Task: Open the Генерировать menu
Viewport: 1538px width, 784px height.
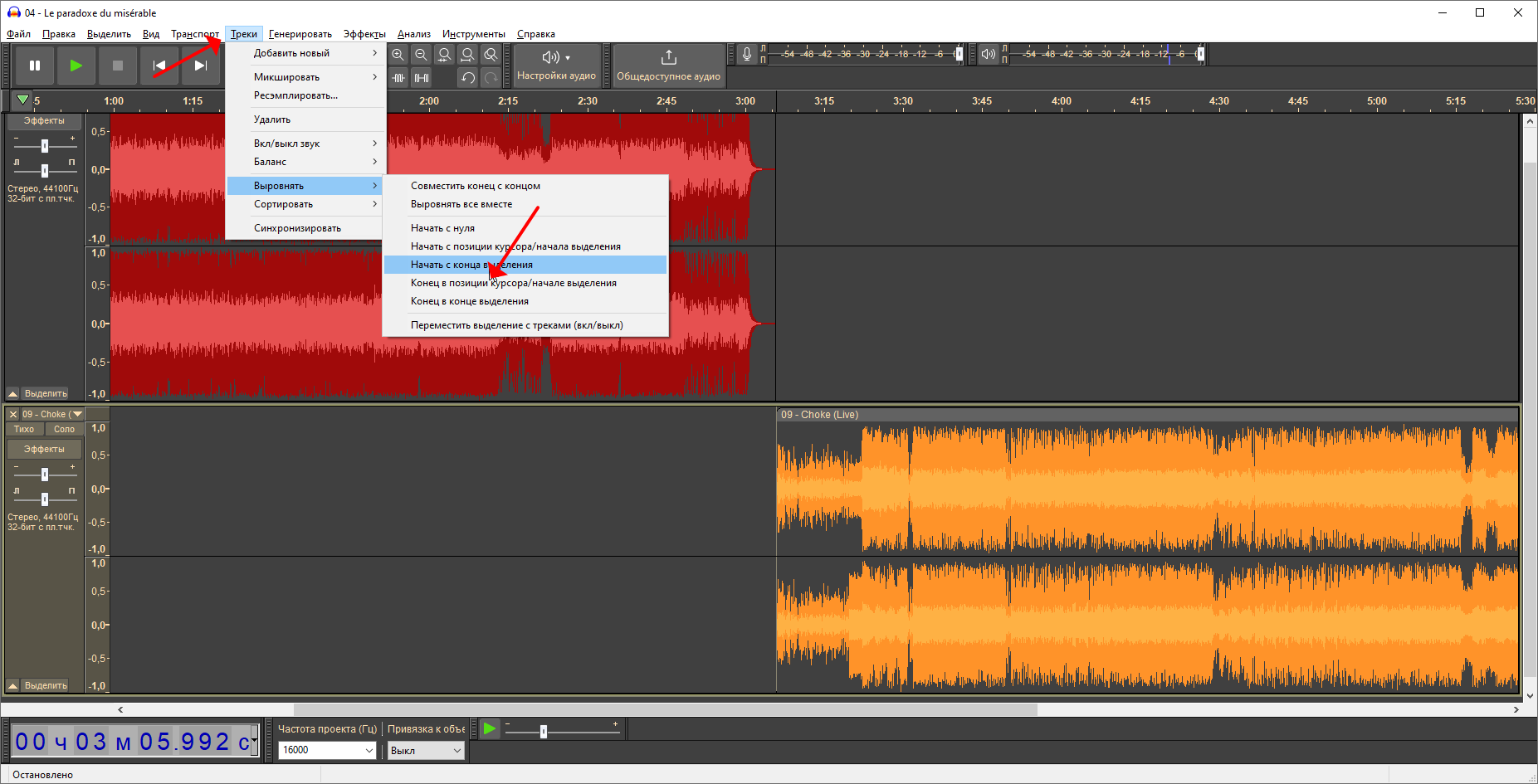Action: click(x=300, y=34)
